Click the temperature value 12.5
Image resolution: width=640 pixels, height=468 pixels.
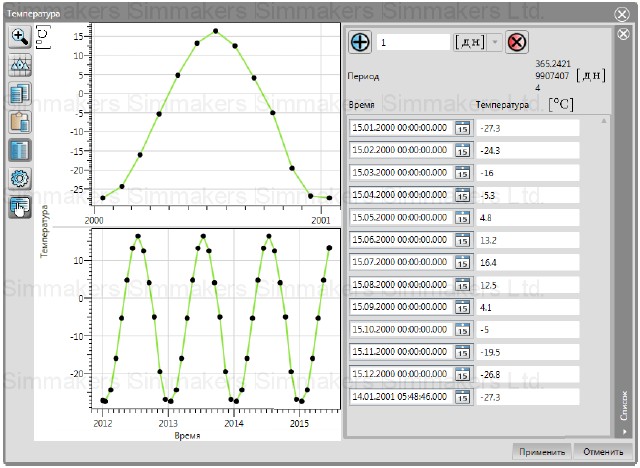pos(528,285)
